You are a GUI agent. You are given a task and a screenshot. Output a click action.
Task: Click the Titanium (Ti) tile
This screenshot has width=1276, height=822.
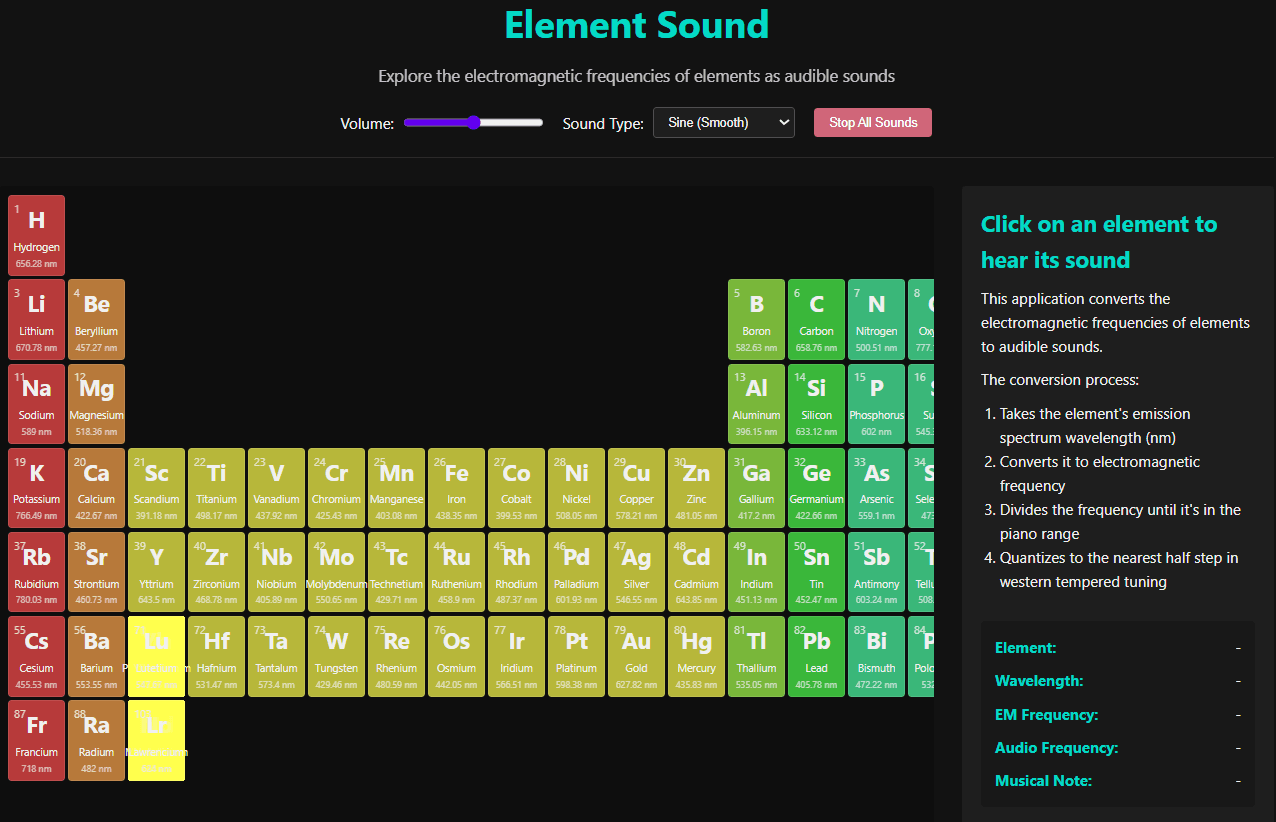216,488
